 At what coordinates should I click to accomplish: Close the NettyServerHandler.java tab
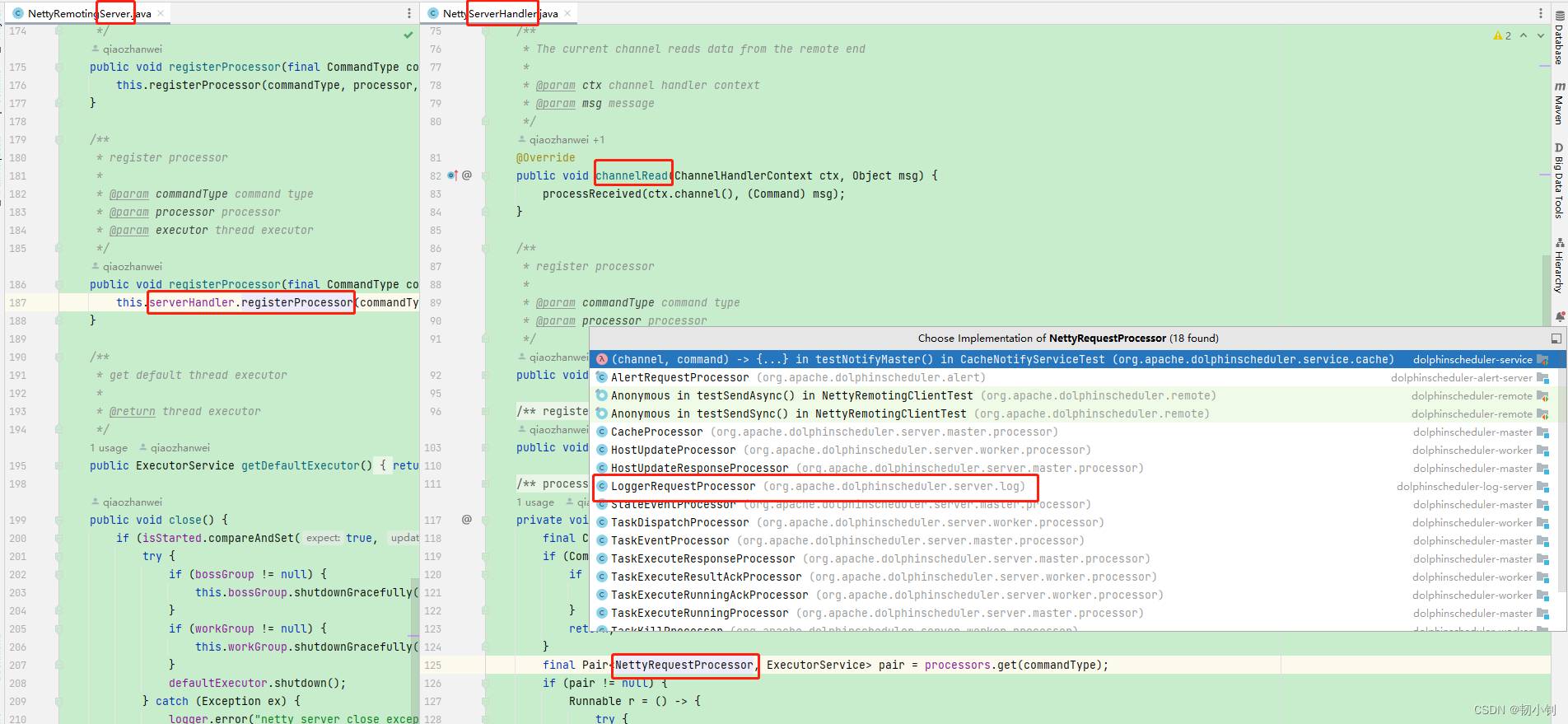point(567,13)
